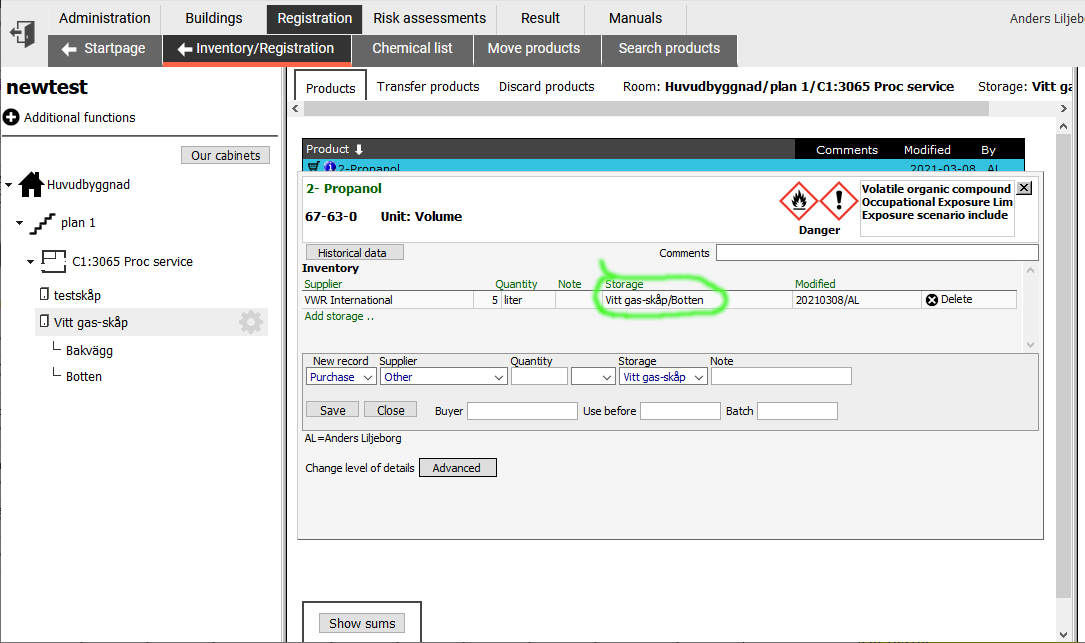
Task: Click the new record Note field
Action: click(x=781, y=377)
